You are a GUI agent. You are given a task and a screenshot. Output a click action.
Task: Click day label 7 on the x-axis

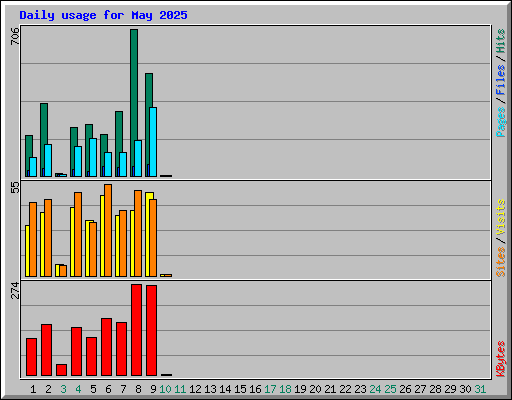point(123,389)
